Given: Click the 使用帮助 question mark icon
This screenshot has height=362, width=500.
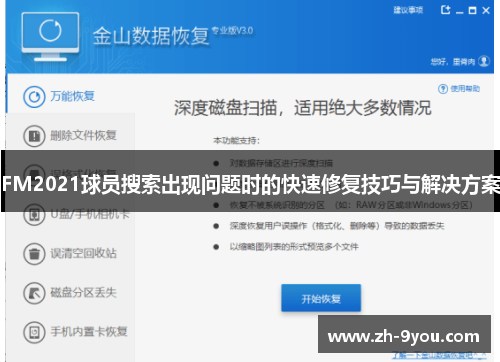Looking at the screenshot, I should (443, 89).
